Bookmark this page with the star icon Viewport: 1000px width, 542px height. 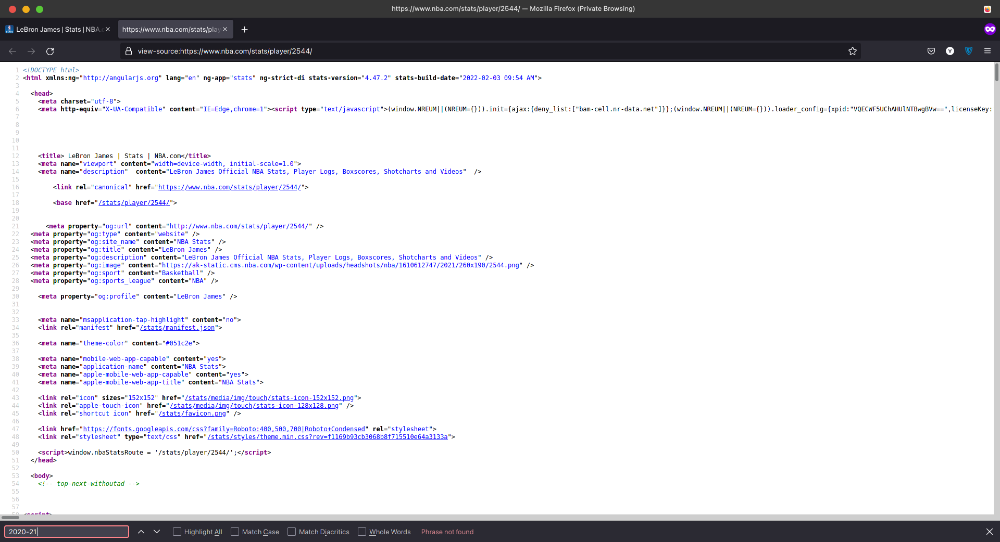(852, 51)
